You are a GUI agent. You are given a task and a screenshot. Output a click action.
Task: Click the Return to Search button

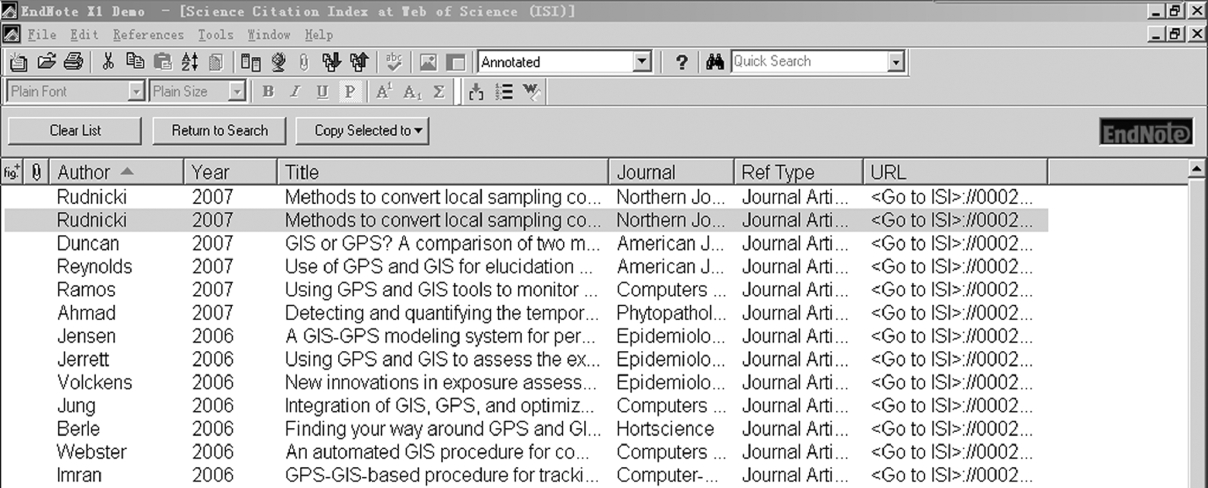click(x=220, y=130)
